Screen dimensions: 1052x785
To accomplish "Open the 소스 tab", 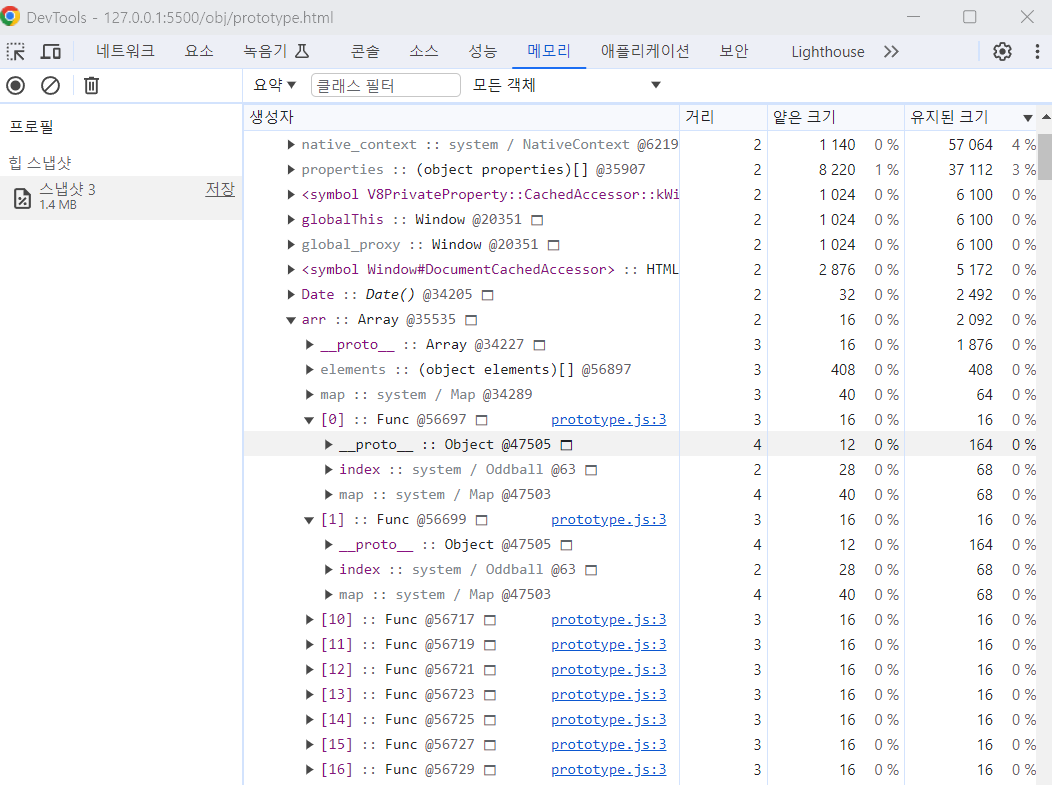I will coord(424,52).
